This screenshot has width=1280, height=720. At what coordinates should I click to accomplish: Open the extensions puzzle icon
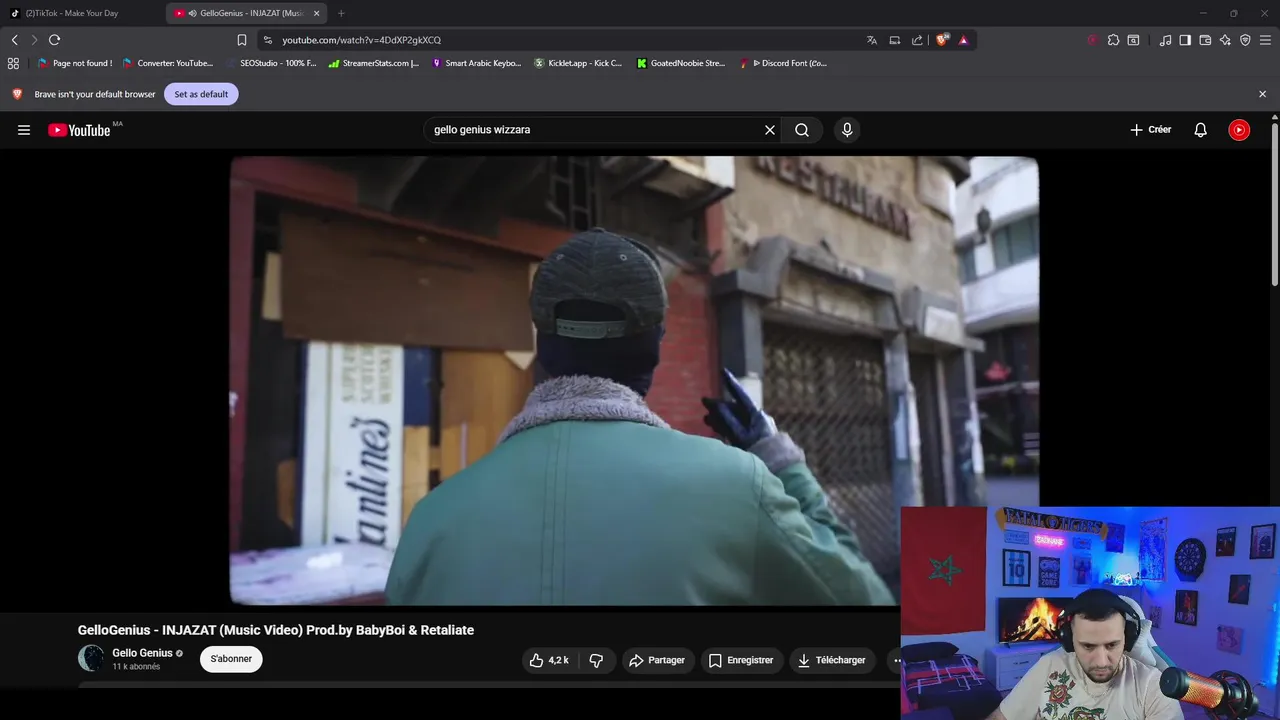click(x=1113, y=40)
